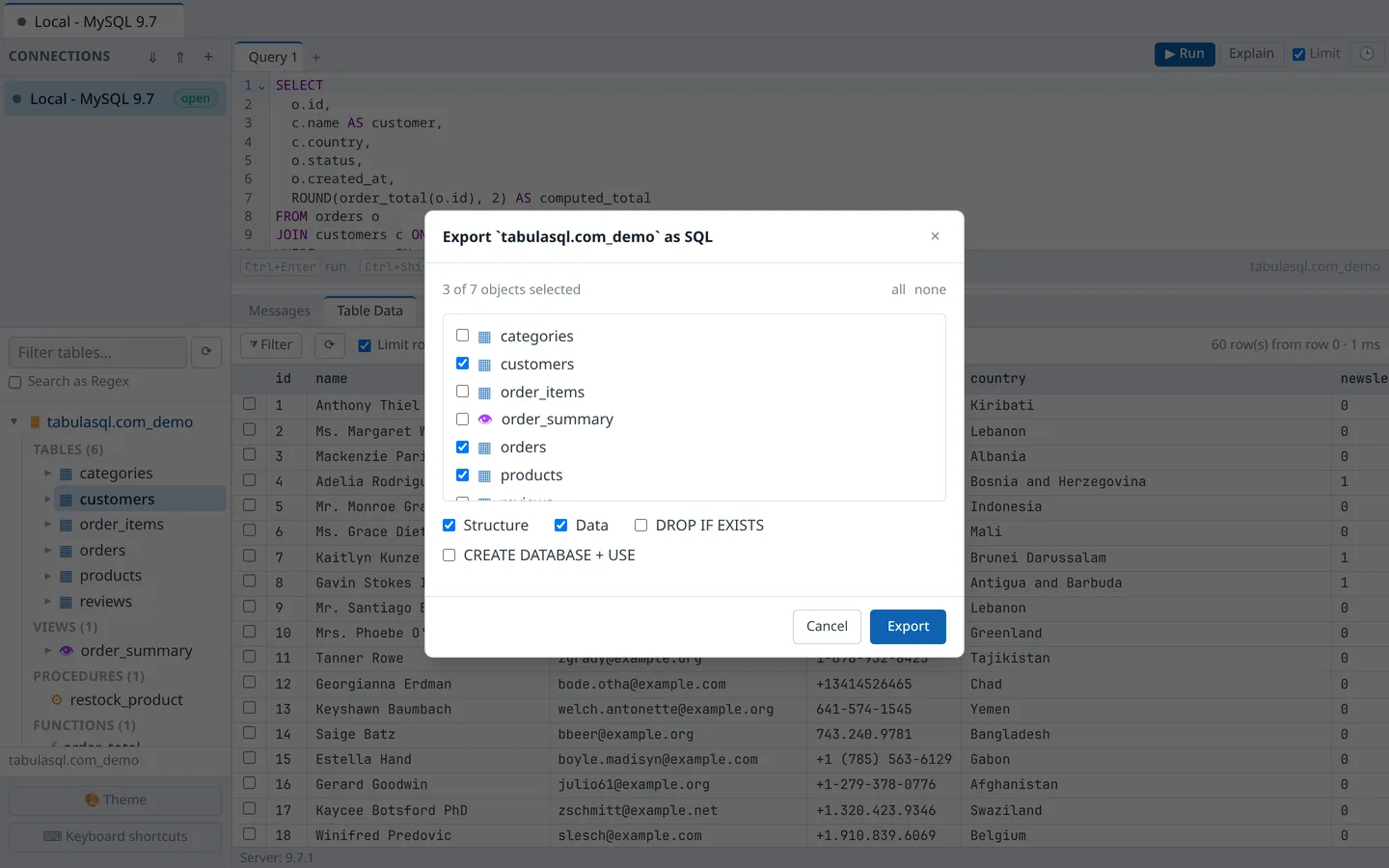Screen dimensions: 1389x868
Task: Open Keyboard shortcuts
Action: [x=115, y=836]
